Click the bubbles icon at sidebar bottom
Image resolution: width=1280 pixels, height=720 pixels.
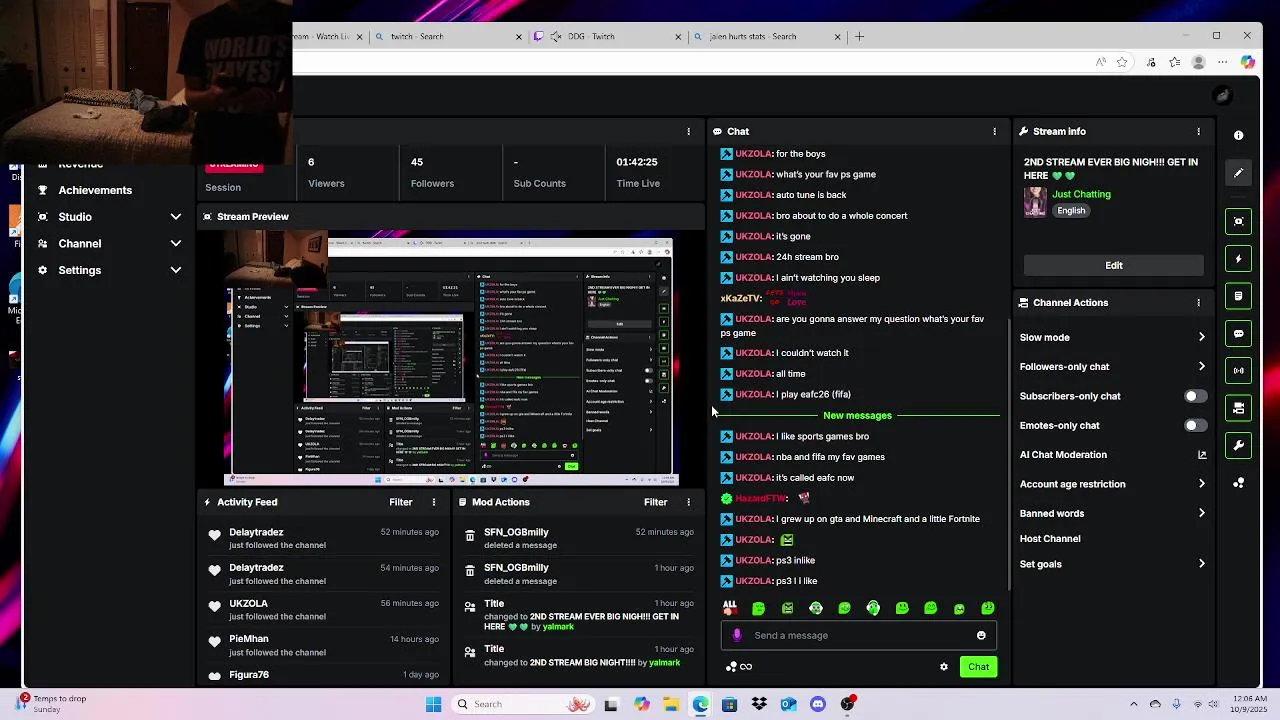[1239, 483]
